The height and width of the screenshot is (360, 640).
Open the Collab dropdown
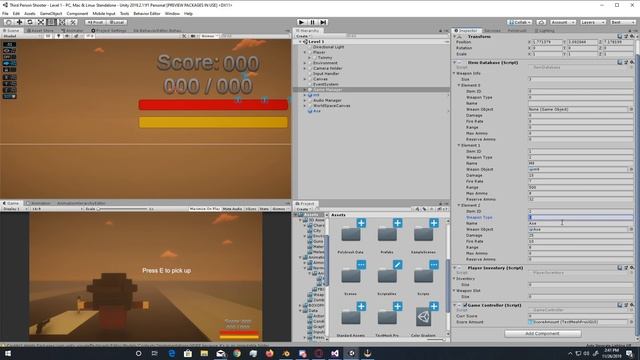tap(520, 22)
